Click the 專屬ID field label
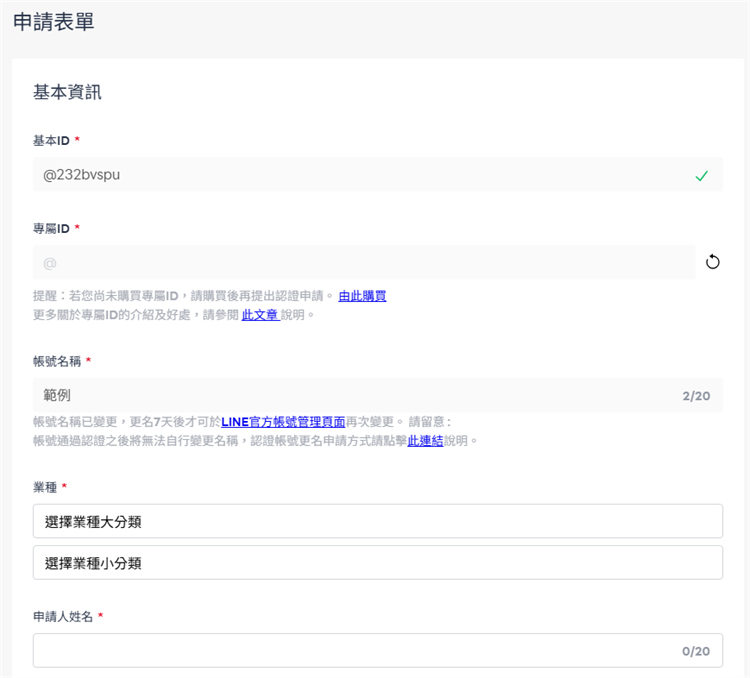This screenshot has width=750, height=678. click(51, 229)
